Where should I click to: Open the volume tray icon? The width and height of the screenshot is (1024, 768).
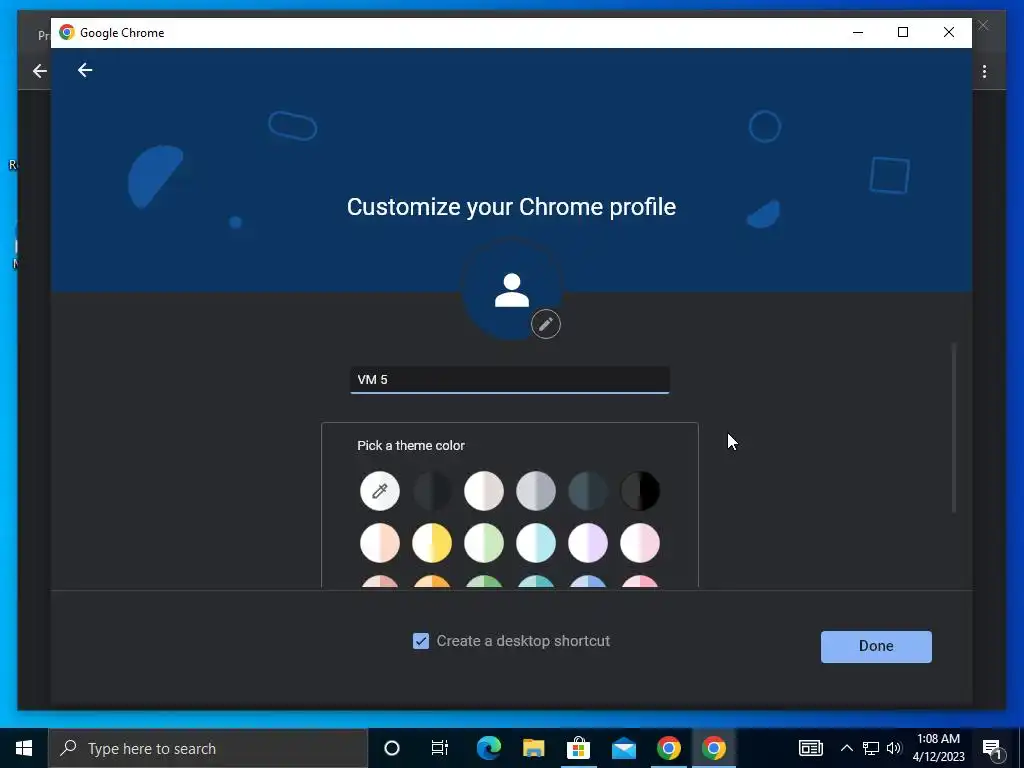point(894,748)
